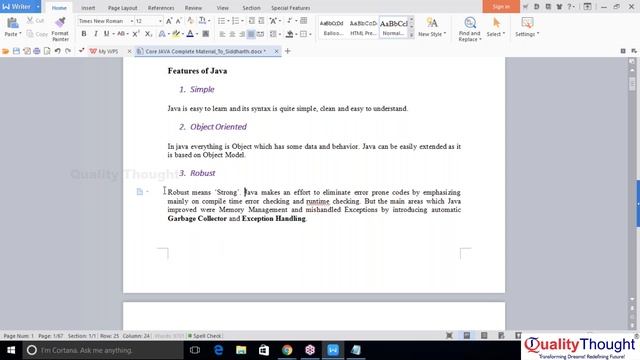Click the Clear Formatting icon
This screenshot has height=360, width=640.
[191, 21]
